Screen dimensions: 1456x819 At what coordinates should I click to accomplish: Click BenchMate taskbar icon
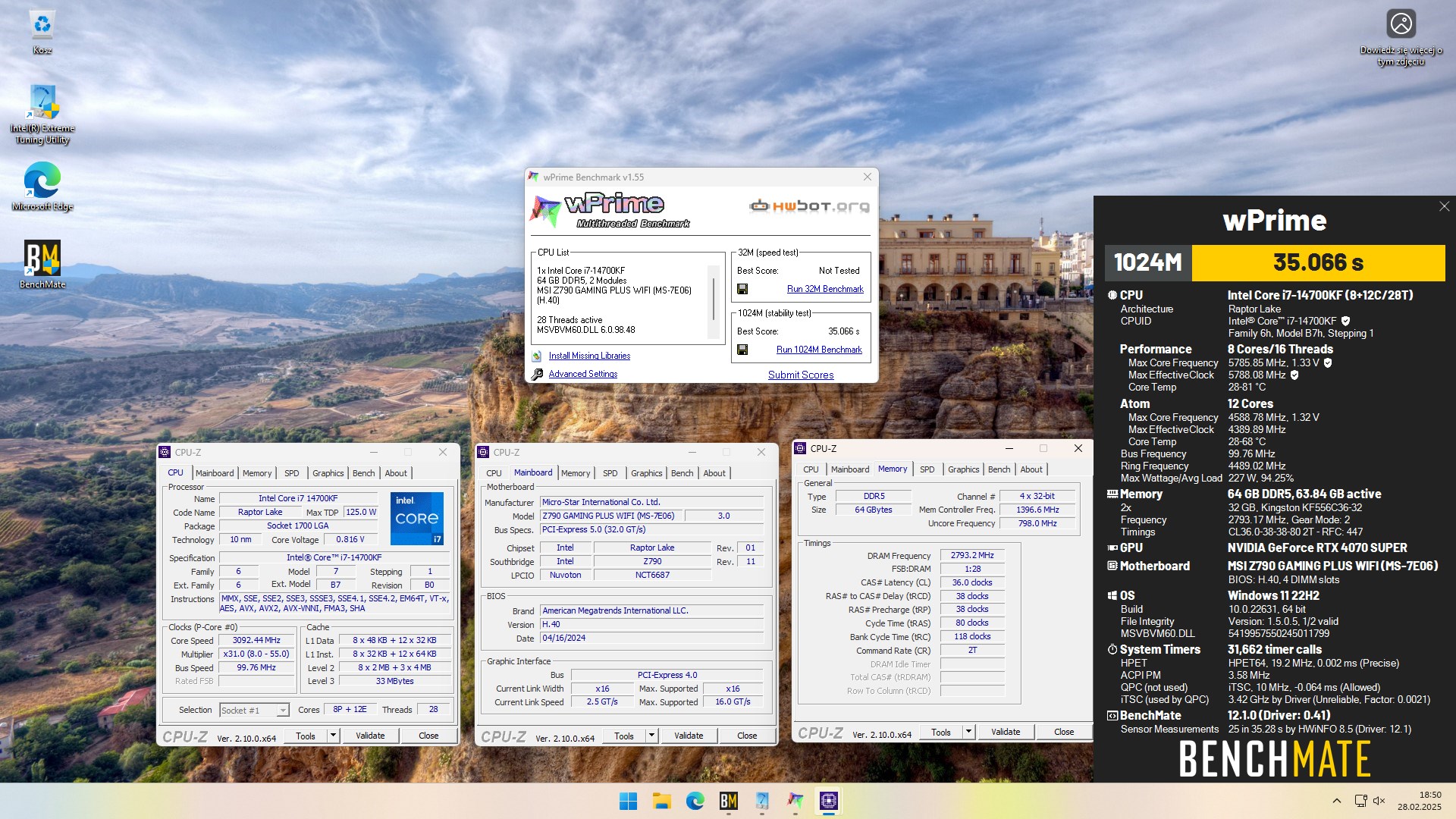pos(728,801)
